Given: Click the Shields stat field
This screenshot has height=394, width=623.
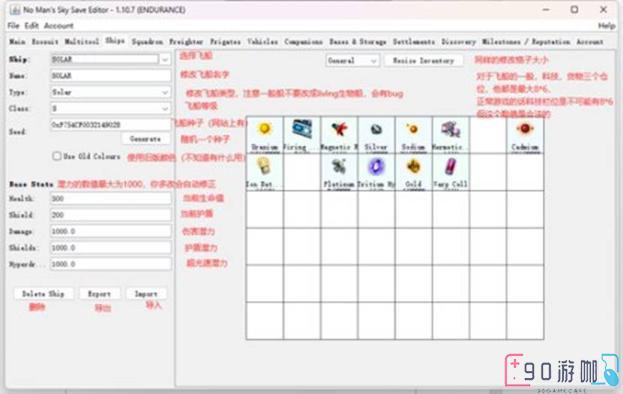Looking at the screenshot, I should 110,247.
